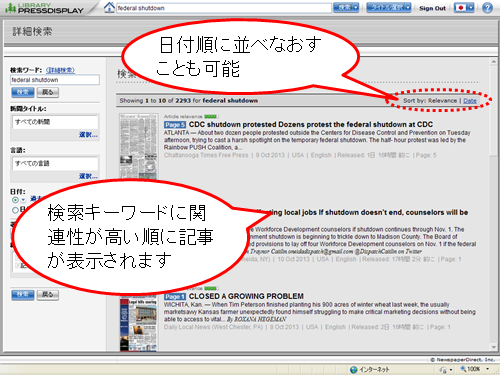Click the bottom 戻る button in sidebar
The width and height of the screenshot is (500, 375).
48,295
